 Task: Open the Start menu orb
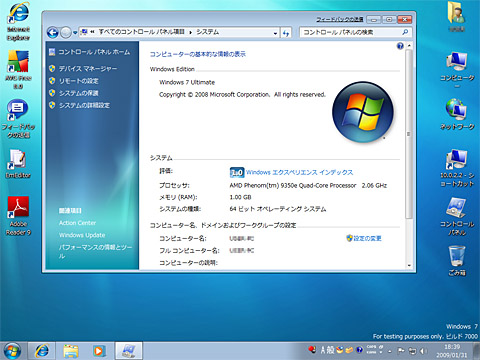[12, 351]
